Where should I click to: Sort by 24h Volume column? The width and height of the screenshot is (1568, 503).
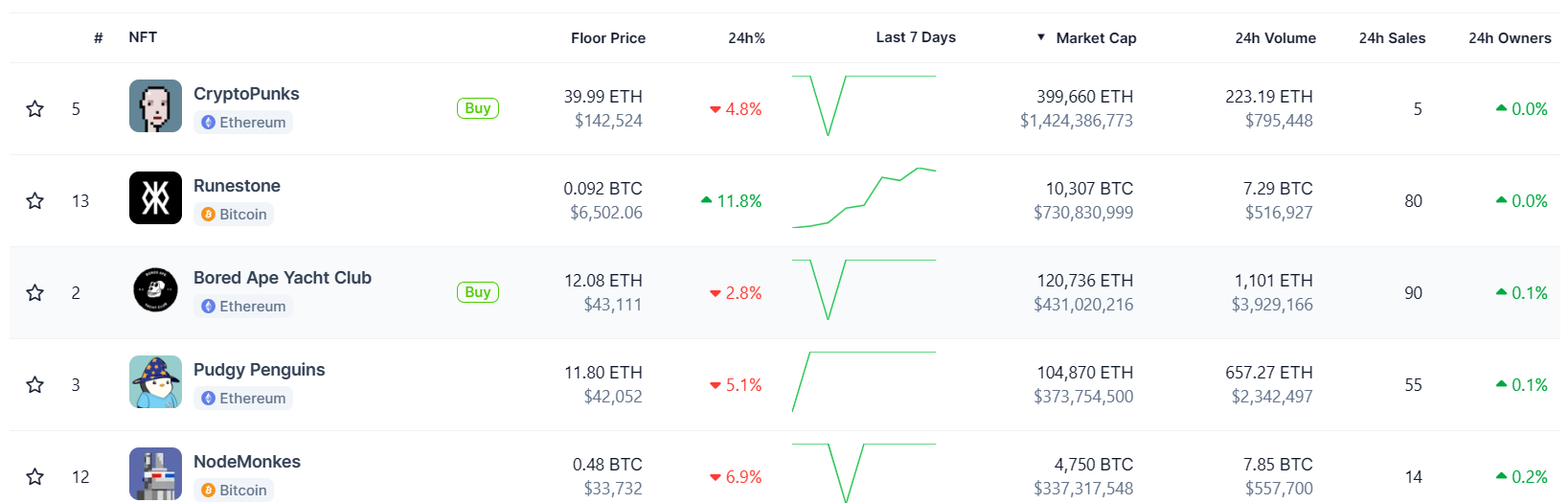pyautogui.click(x=1275, y=38)
